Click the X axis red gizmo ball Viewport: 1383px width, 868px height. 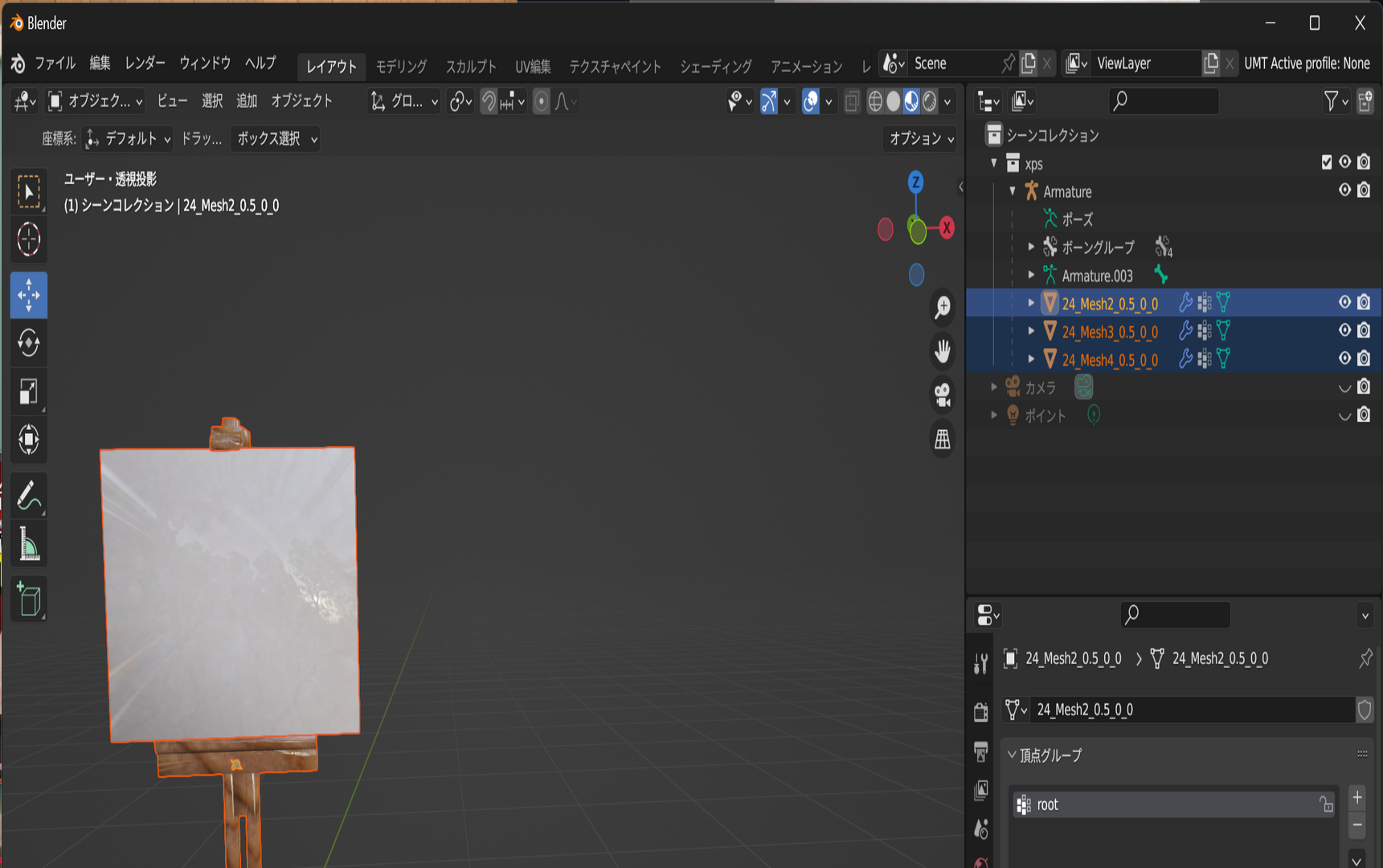point(947,228)
